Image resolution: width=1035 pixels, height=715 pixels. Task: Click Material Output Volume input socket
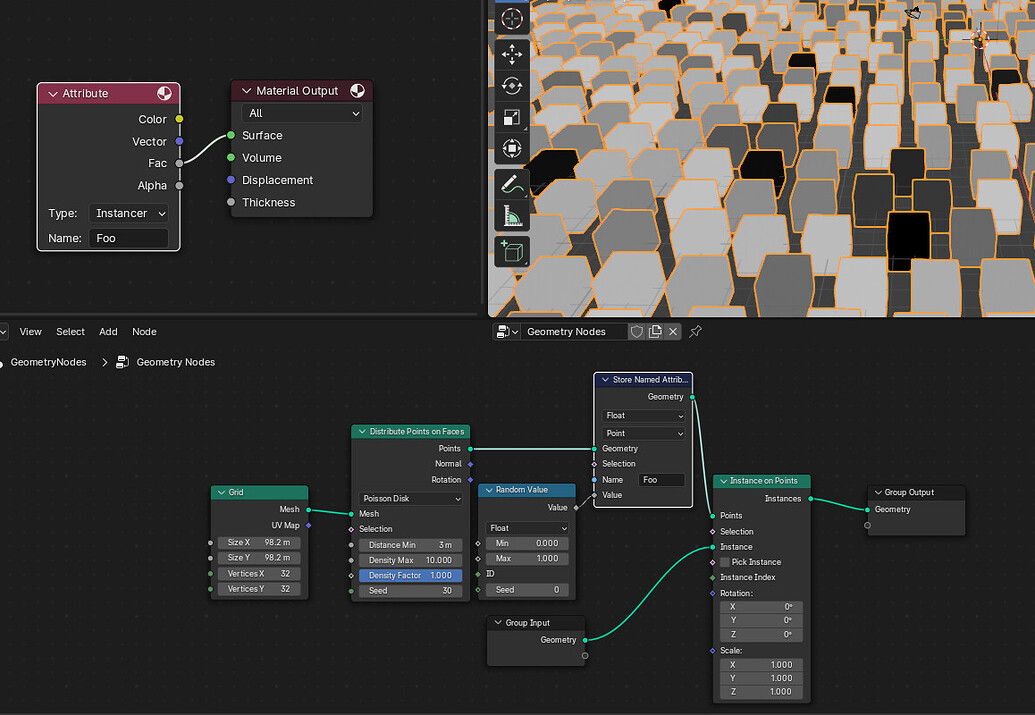[x=230, y=157]
